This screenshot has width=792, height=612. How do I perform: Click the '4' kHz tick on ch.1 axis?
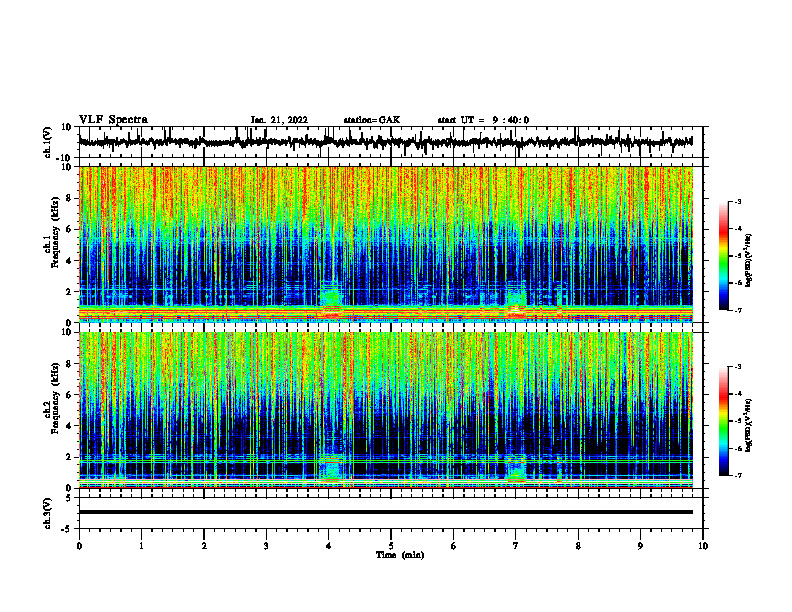[x=70, y=261]
